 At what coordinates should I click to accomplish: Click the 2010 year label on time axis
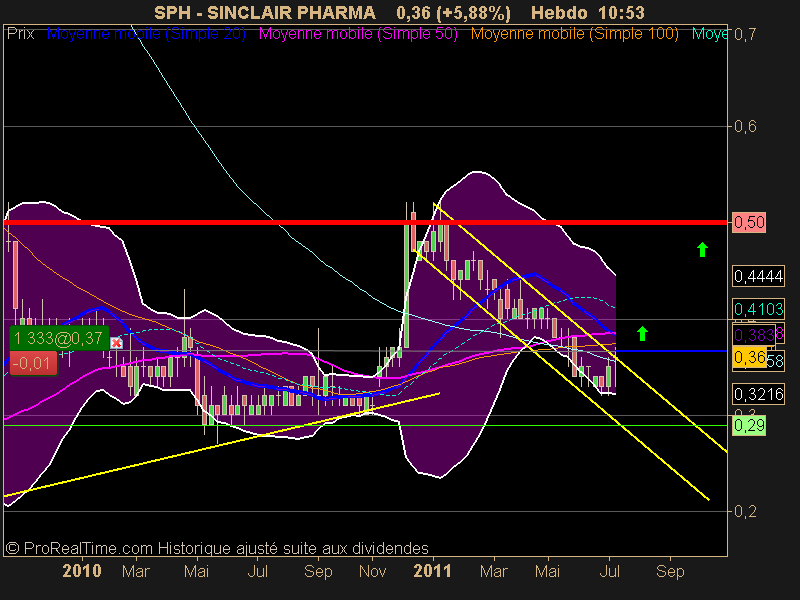[82, 571]
